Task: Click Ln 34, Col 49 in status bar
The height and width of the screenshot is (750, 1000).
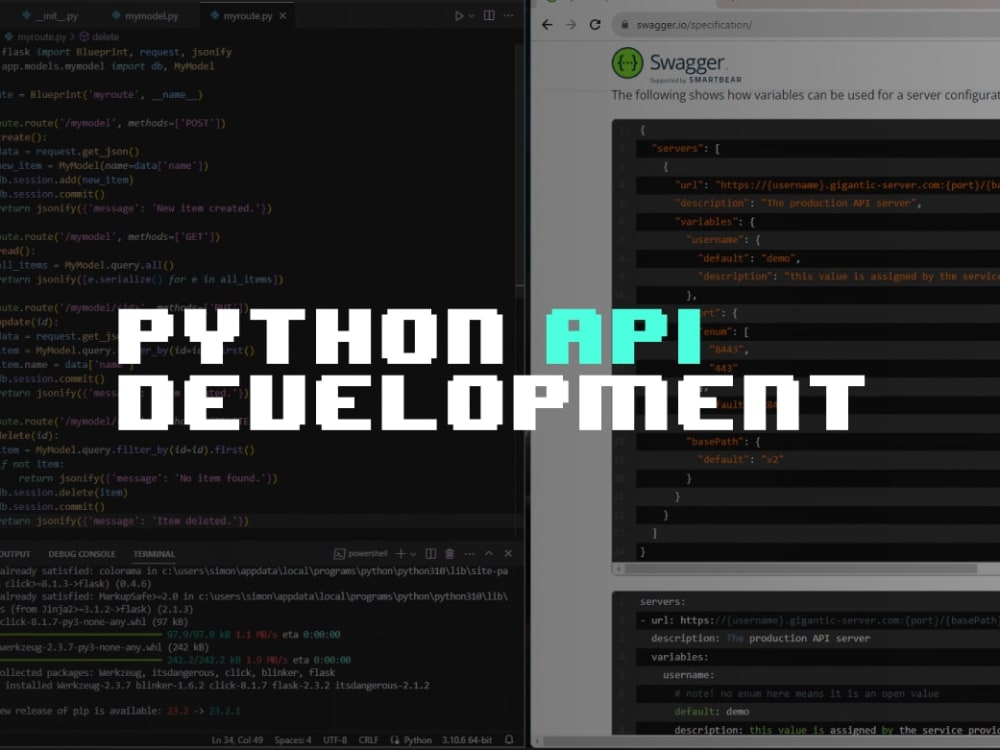Action: click(237, 740)
